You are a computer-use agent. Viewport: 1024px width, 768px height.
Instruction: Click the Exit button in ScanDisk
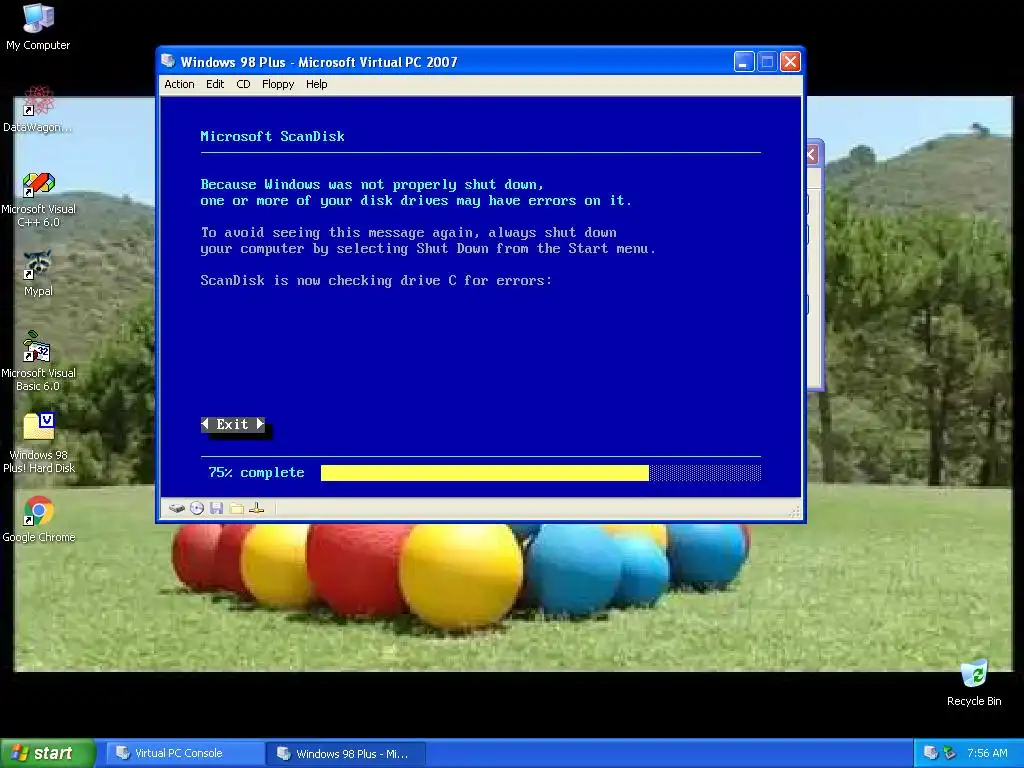[x=233, y=424]
